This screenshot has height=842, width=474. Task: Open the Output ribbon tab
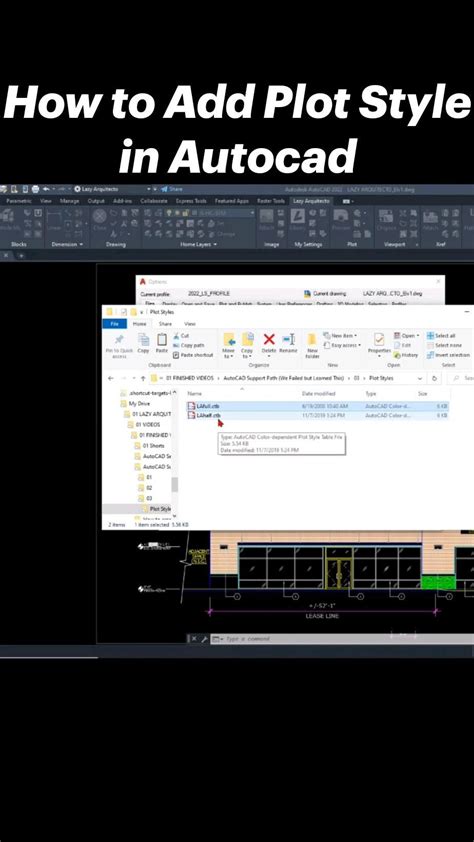coord(96,201)
